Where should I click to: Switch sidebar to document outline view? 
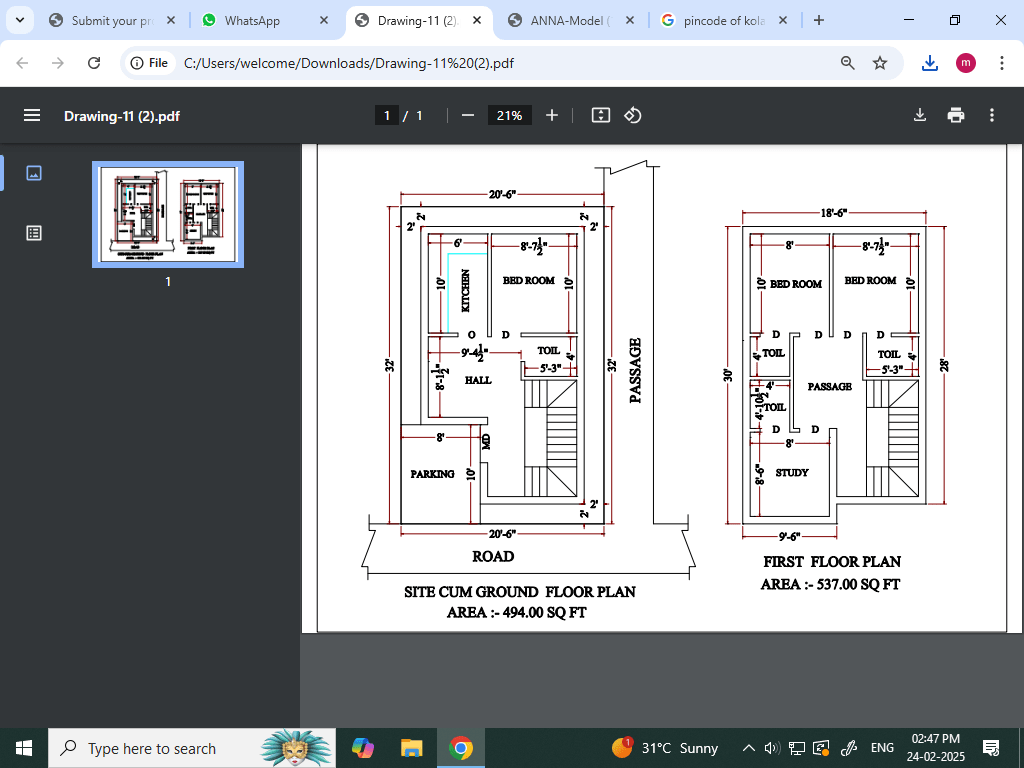tap(34, 233)
